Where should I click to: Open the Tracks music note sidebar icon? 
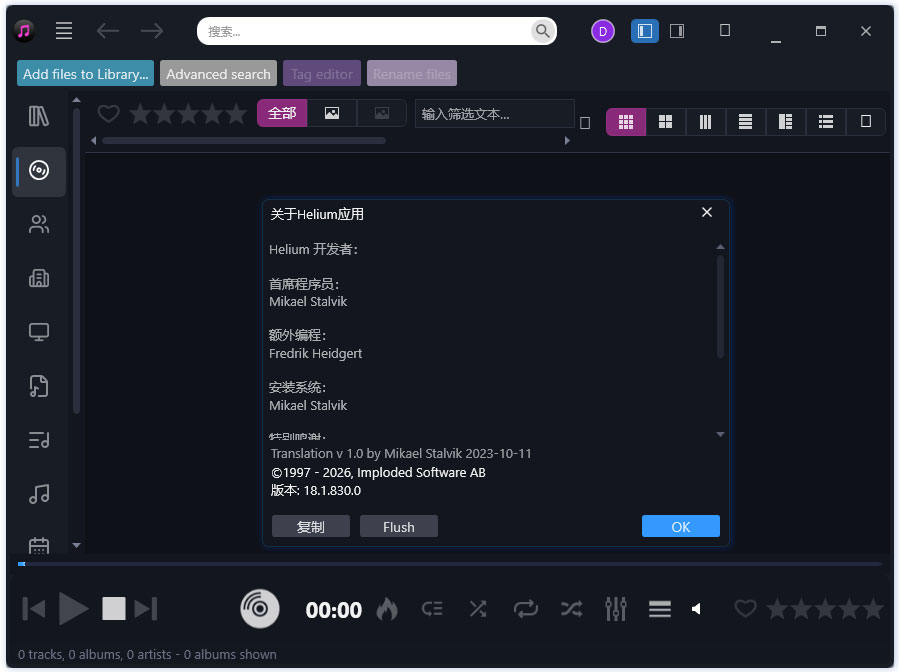click(x=39, y=494)
